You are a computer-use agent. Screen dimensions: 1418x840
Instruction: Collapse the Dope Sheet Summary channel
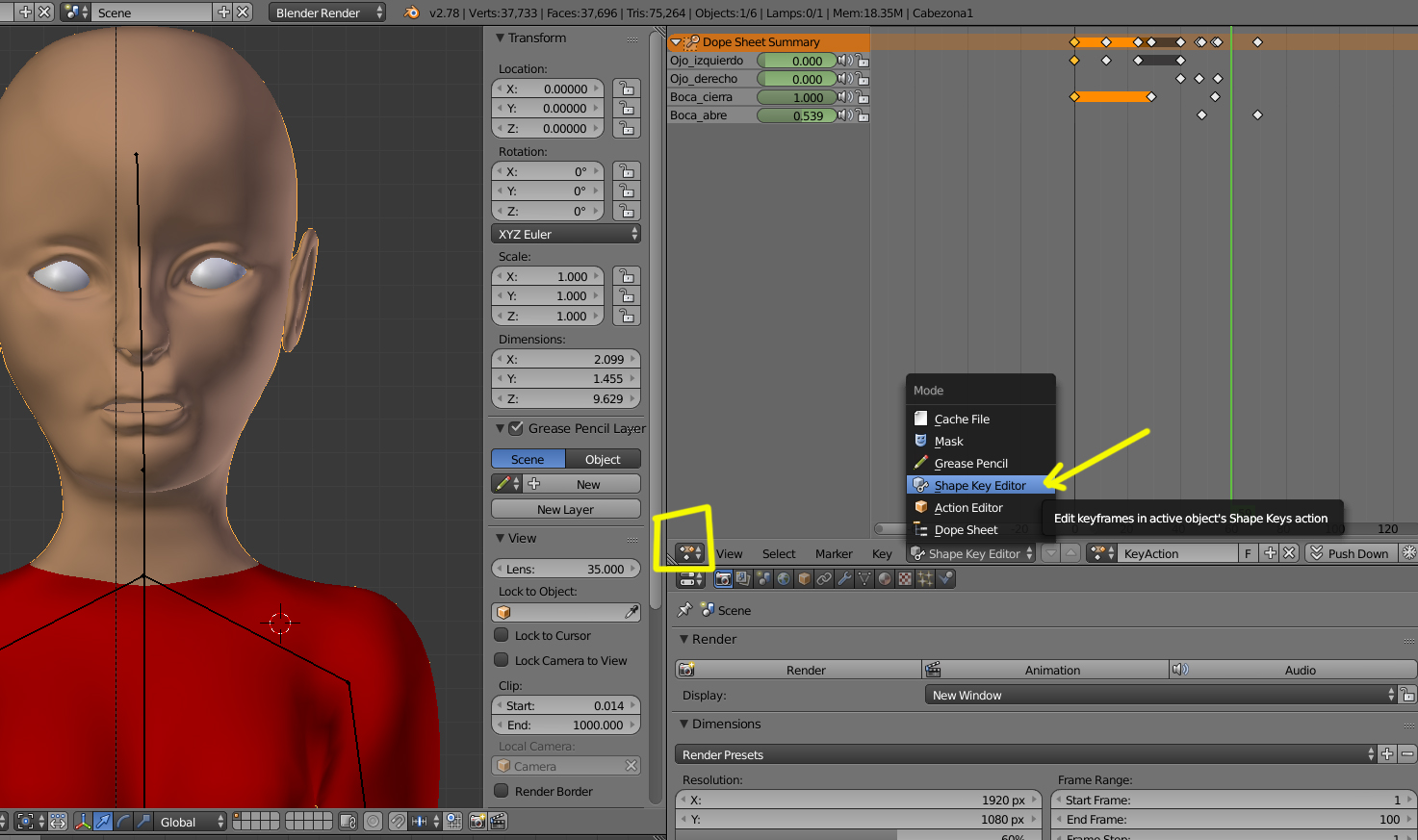[x=676, y=42]
